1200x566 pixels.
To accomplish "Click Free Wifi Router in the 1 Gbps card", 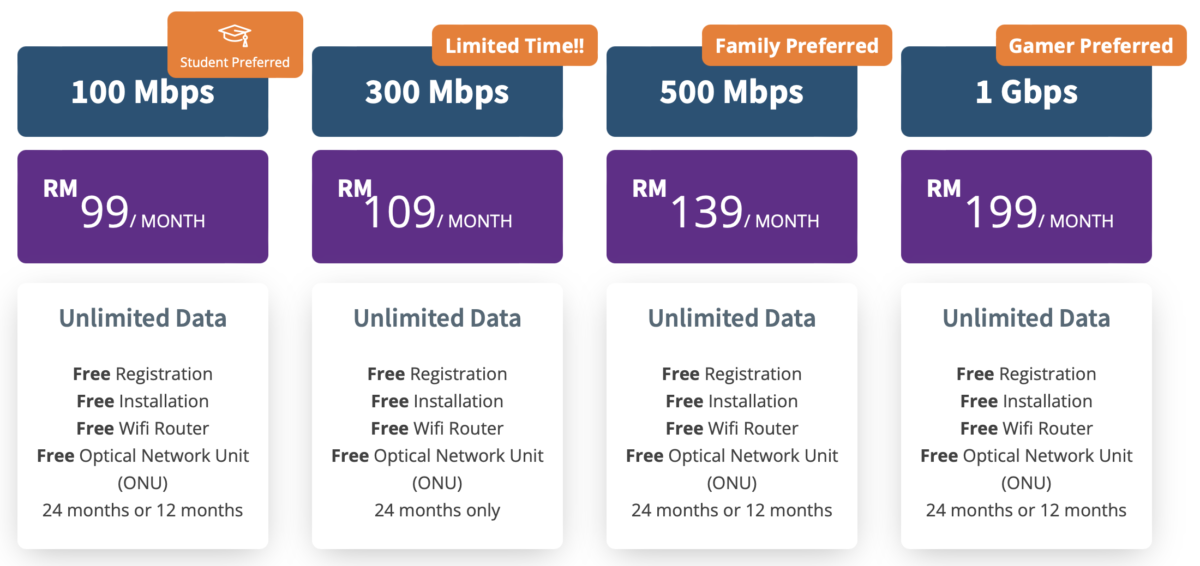I will tap(1026, 428).
